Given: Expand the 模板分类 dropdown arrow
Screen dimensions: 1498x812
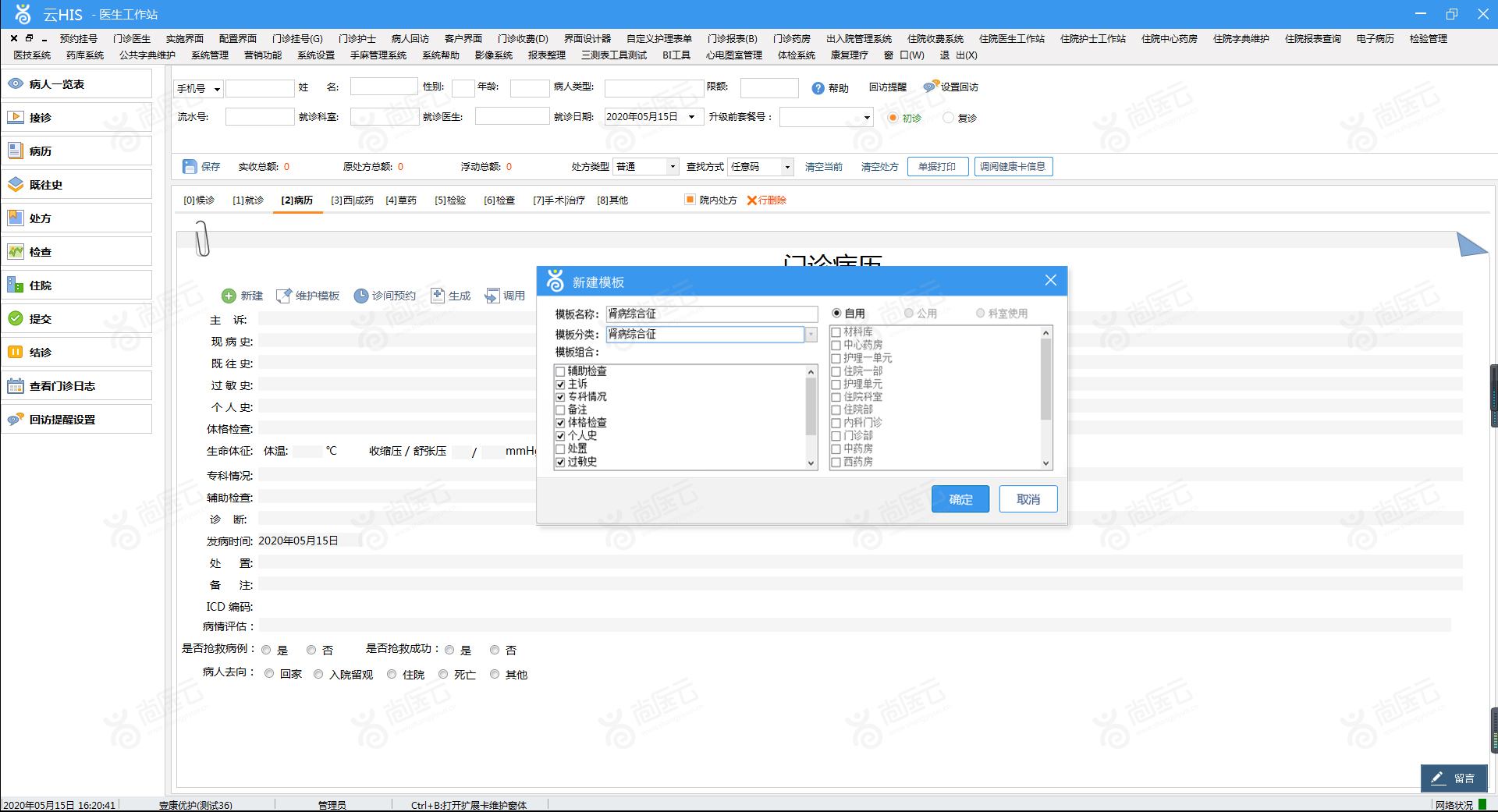Looking at the screenshot, I should [811, 334].
